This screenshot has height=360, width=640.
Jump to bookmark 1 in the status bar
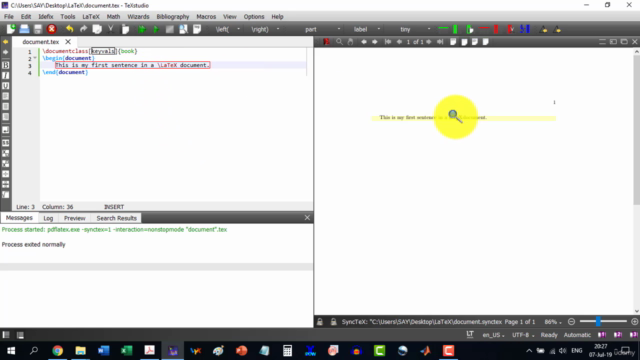coord(602,335)
